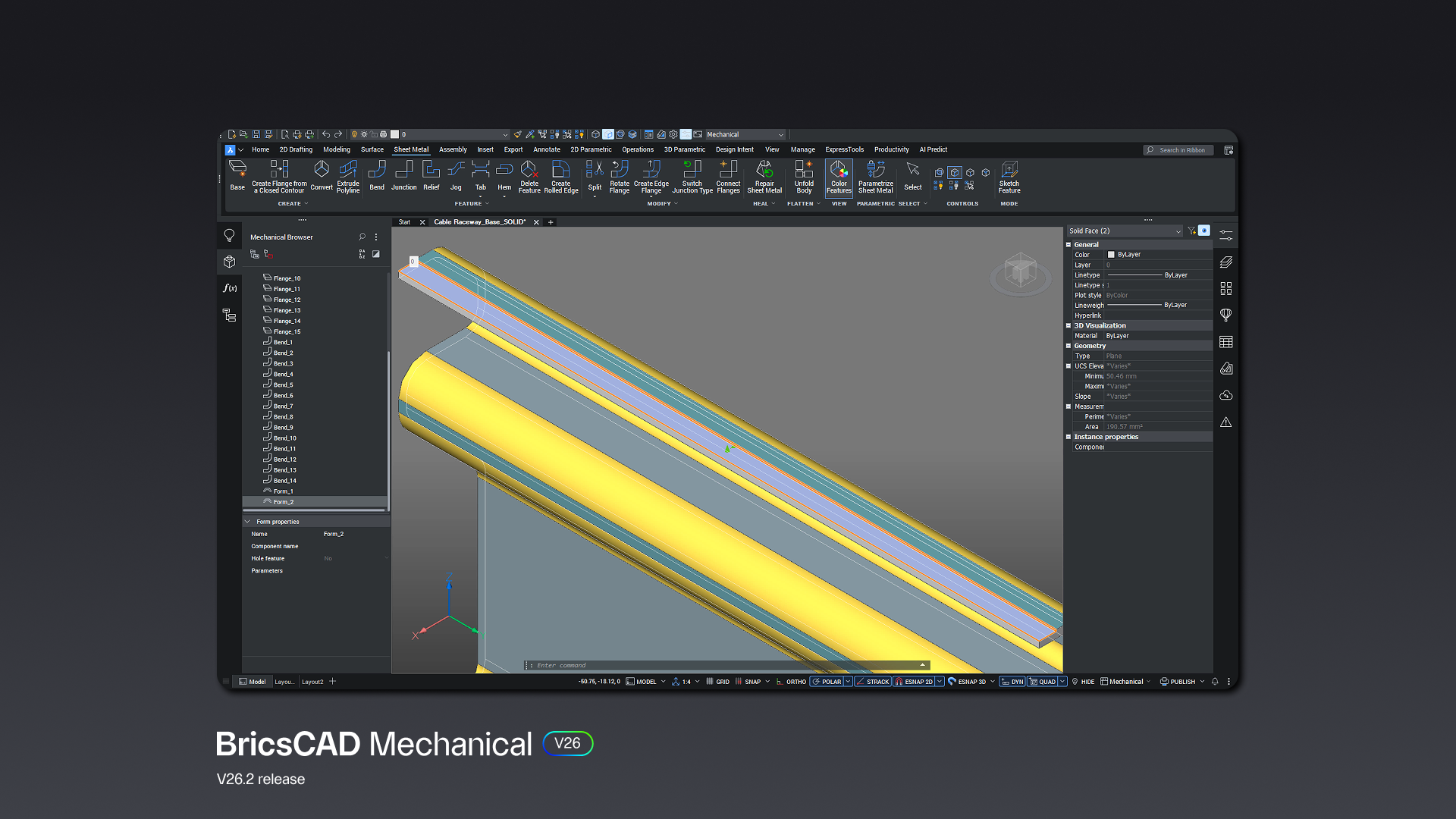Select the Repair Sheet Metal tool

(764, 178)
